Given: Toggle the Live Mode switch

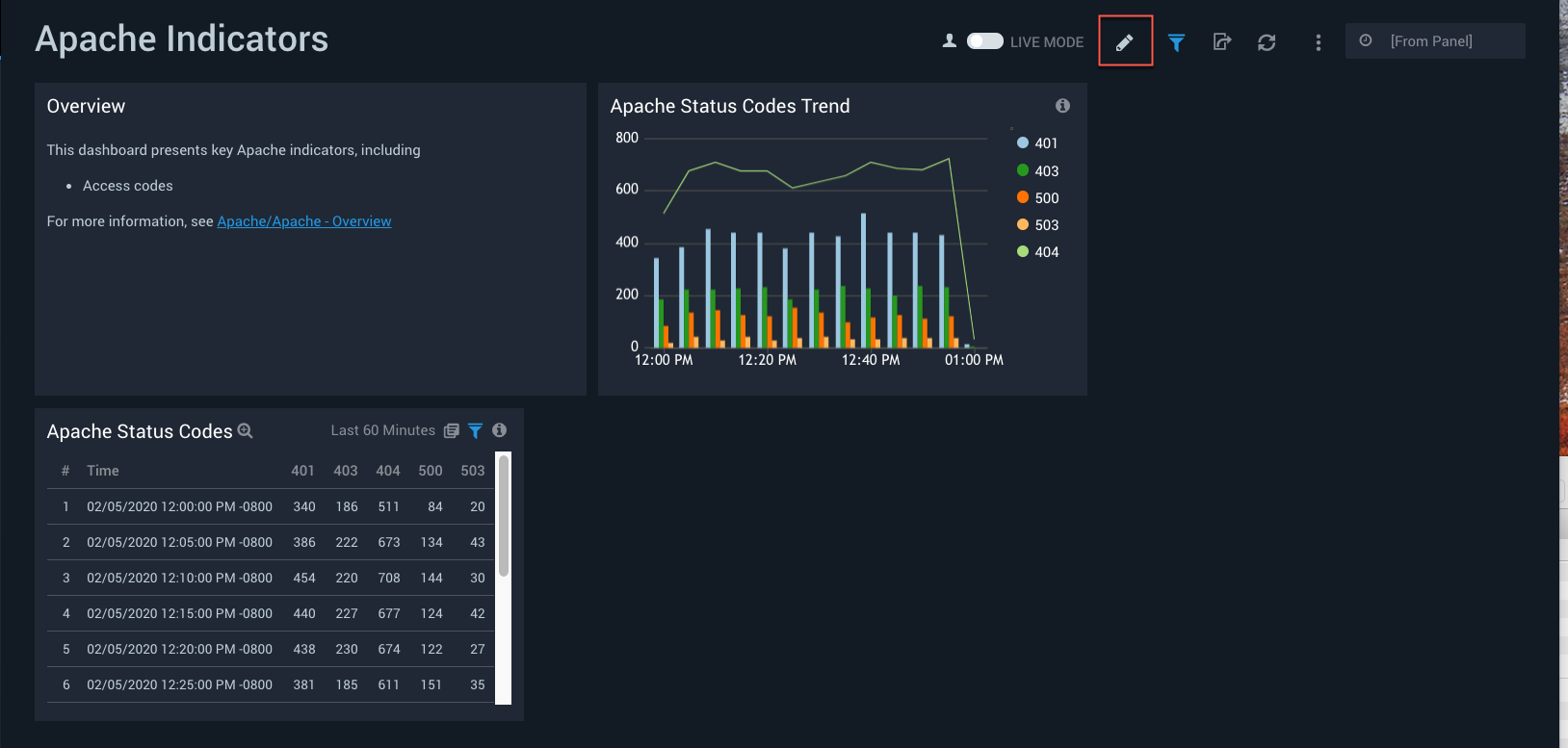Looking at the screenshot, I should (x=984, y=41).
